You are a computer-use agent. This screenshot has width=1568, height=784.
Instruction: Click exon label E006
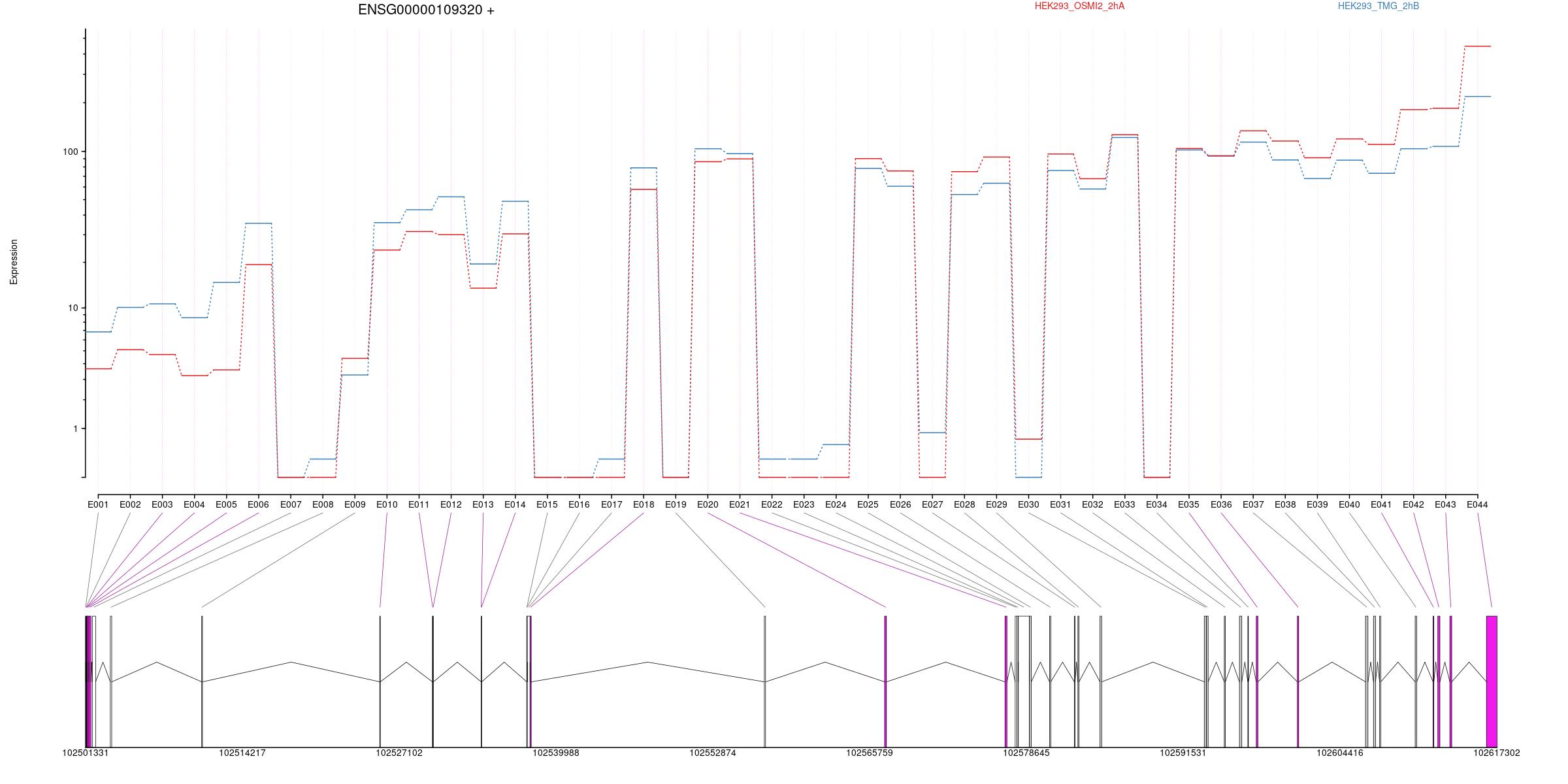click(258, 504)
